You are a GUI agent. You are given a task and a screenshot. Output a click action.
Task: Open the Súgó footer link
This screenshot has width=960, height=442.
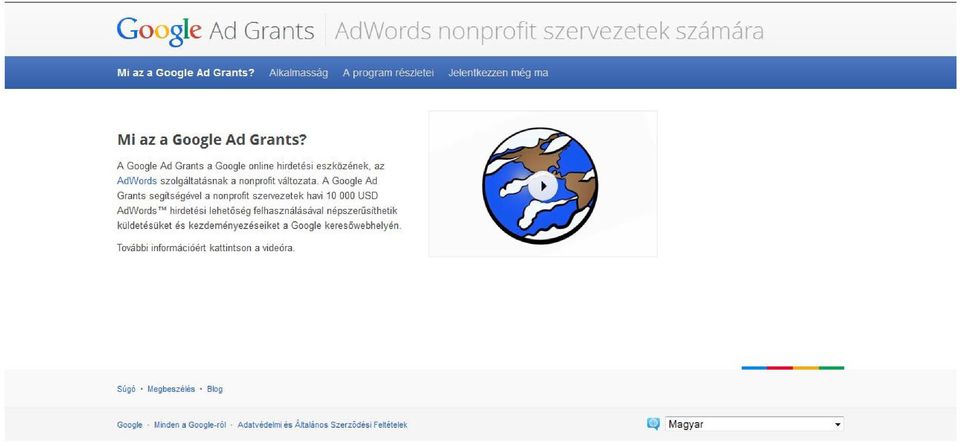pyautogui.click(x=126, y=389)
